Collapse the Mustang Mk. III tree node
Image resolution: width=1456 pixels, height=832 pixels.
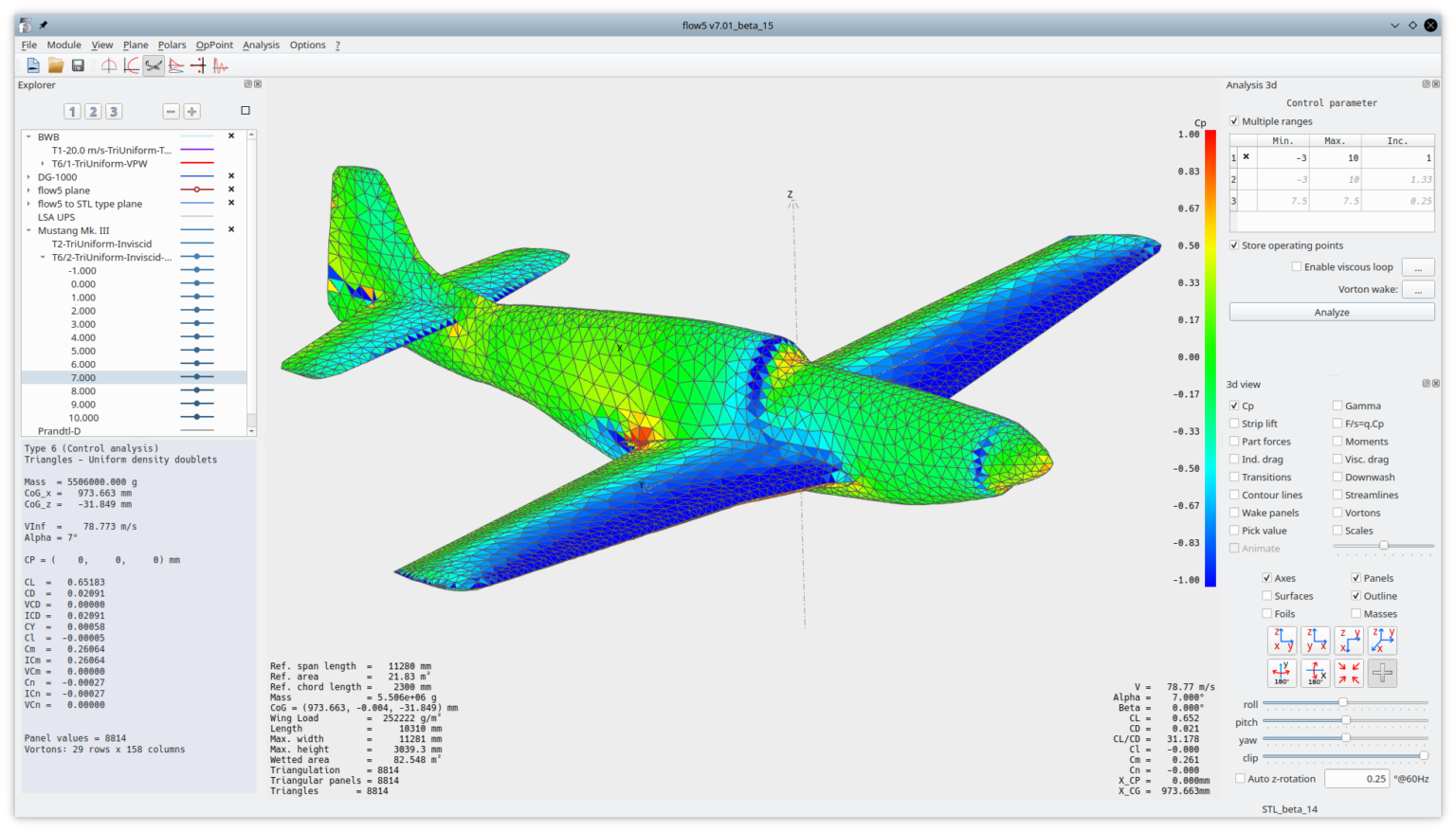(x=28, y=230)
